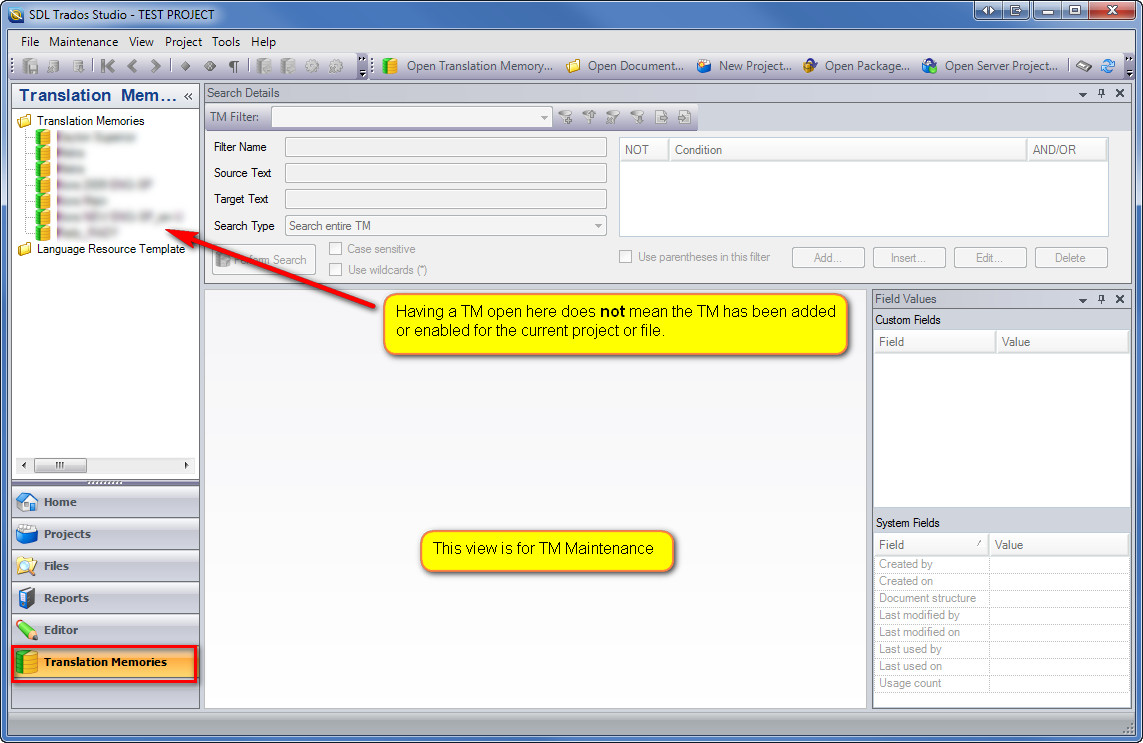Viewport: 1143px width, 743px height.
Task: Click the Open Translation Memory toolbar icon
Action: [468, 66]
